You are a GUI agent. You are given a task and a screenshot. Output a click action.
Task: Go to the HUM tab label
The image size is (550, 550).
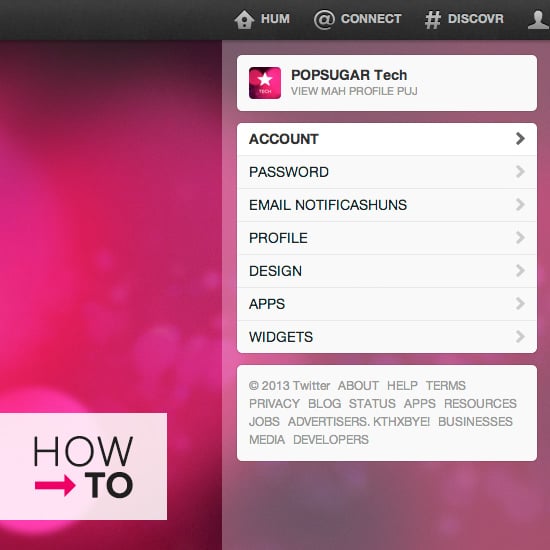[275, 19]
